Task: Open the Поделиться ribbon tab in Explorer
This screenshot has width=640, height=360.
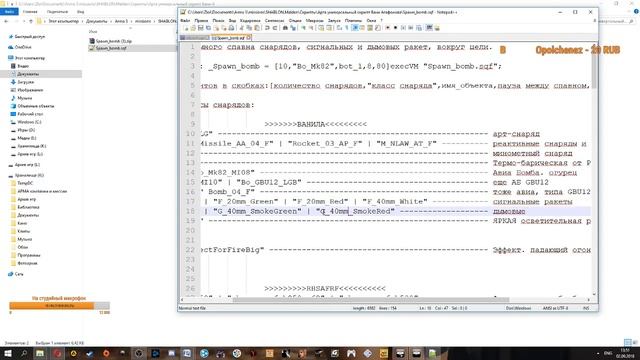Action: (x=57, y=12)
